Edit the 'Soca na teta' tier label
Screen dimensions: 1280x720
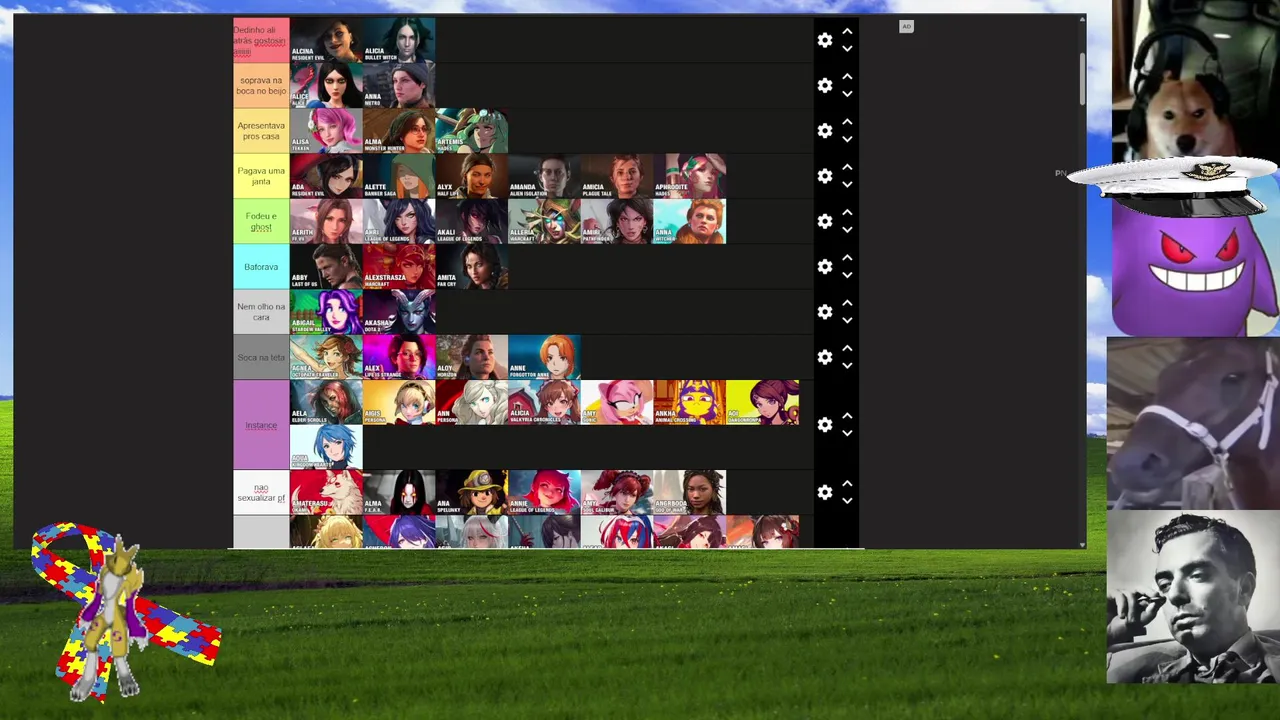pyautogui.click(x=261, y=357)
